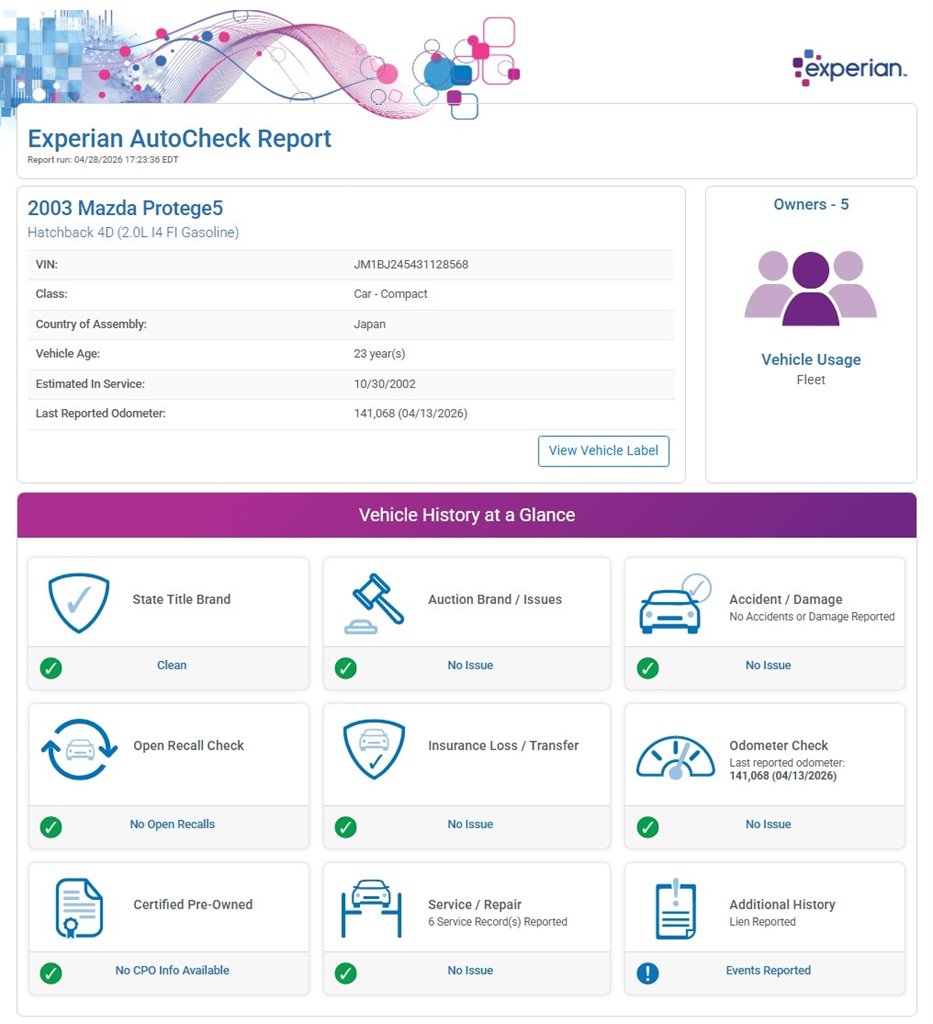Click green check in Odometer Check card
This screenshot has width=933, height=1024.
[x=647, y=827]
